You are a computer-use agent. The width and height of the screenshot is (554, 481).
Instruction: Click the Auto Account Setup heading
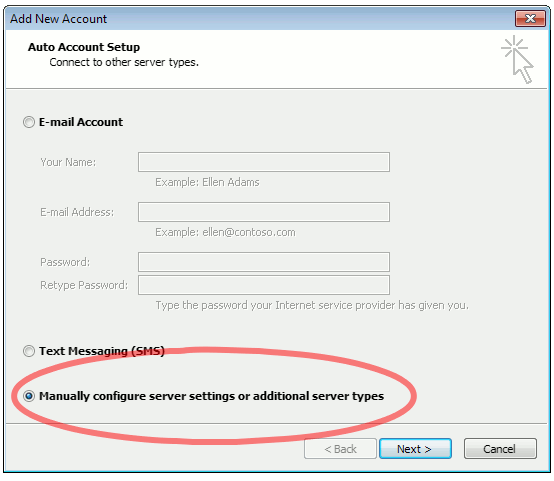(84, 47)
